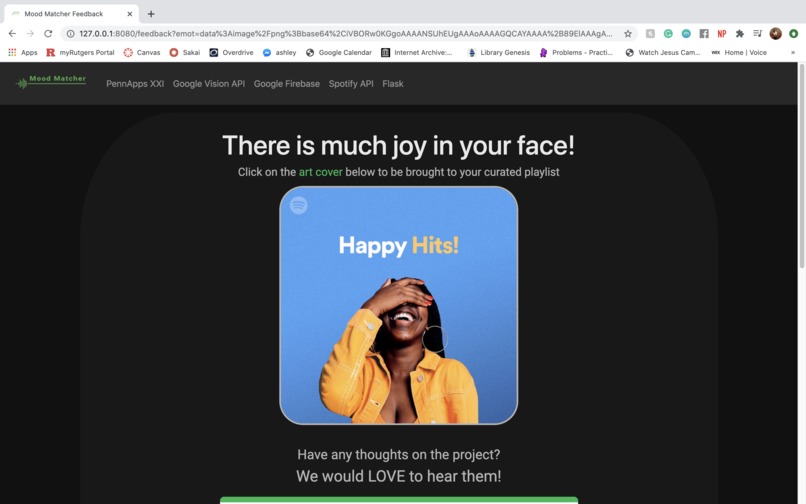The width and height of the screenshot is (806, 504).
Task: Expand the hidden bookmarks chevron
Action: 793,52
